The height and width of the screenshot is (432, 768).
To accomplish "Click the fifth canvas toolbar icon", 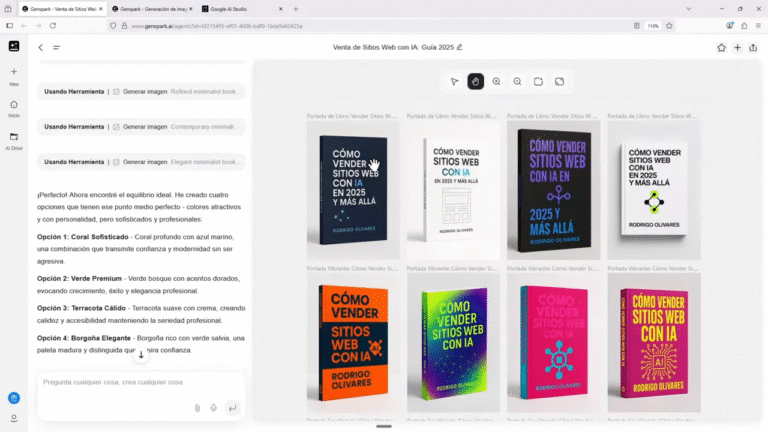I will coord(538,82).
